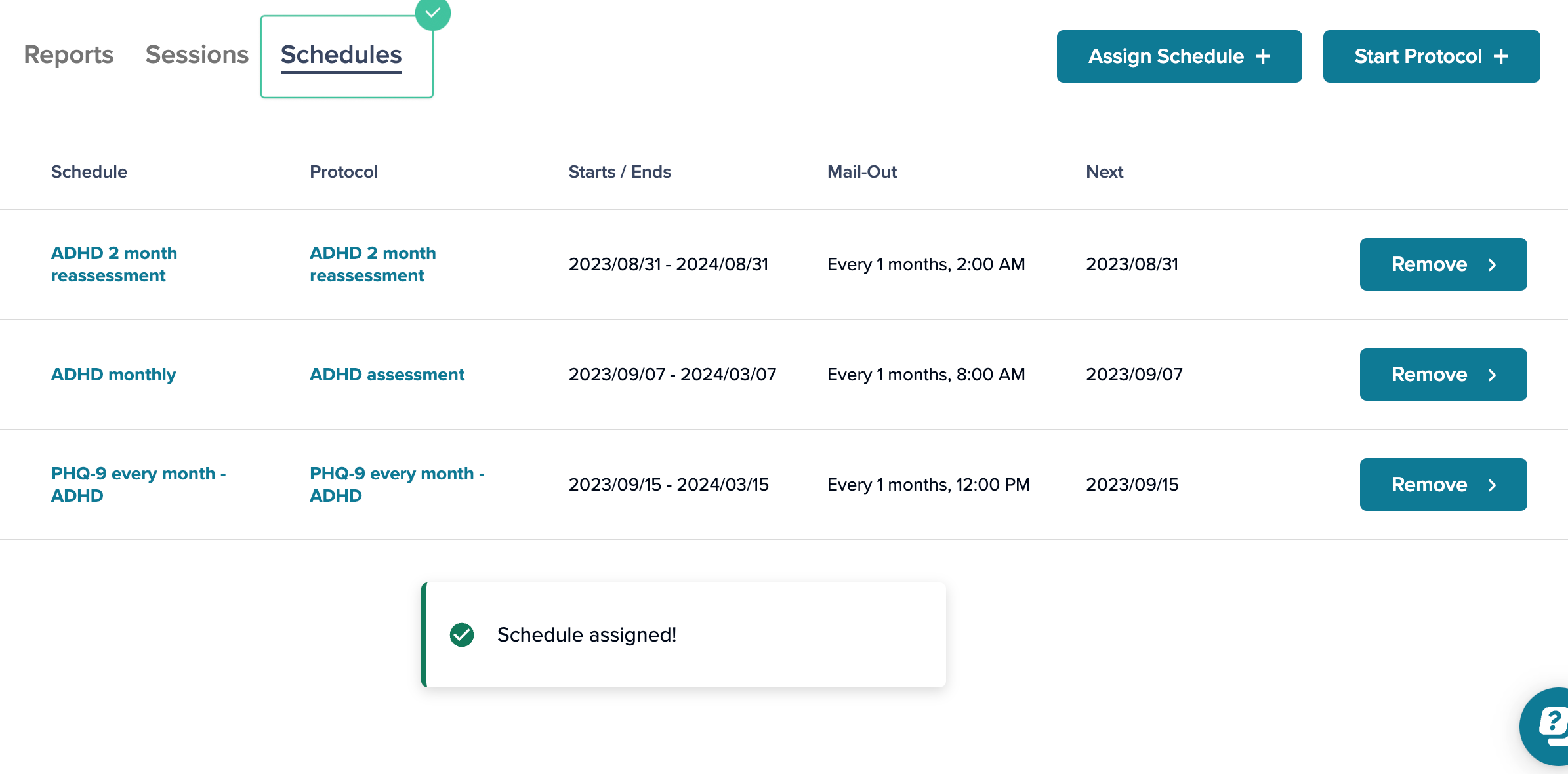Viewport: 1568px width, 774px height.
Task: Open the PHQ-9 every month - ADHD protocol link
Action: coord(397,485)
